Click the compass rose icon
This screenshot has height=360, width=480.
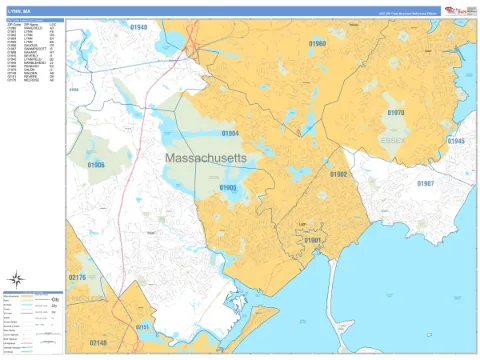point(16,279)
